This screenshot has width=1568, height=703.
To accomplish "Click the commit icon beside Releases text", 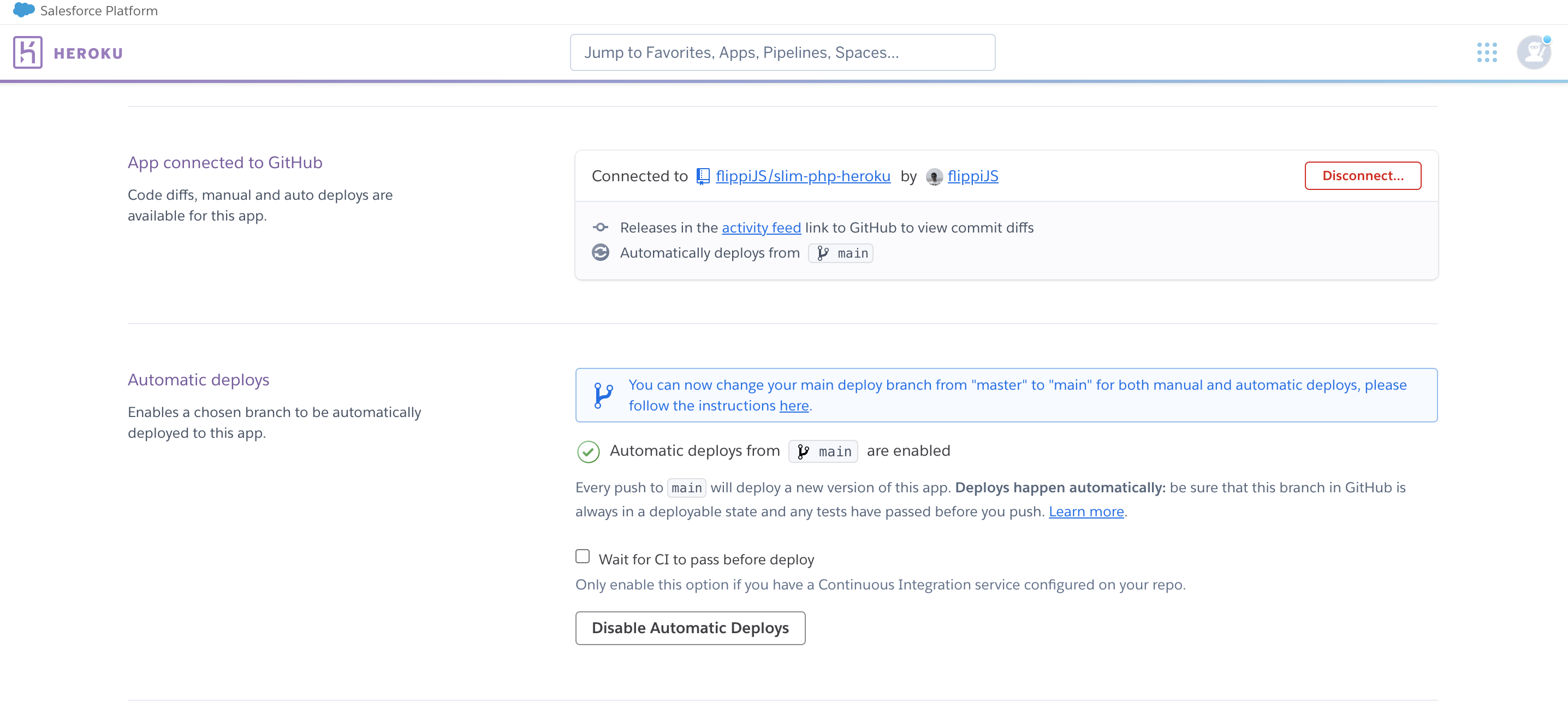I will tap(600, 228).
